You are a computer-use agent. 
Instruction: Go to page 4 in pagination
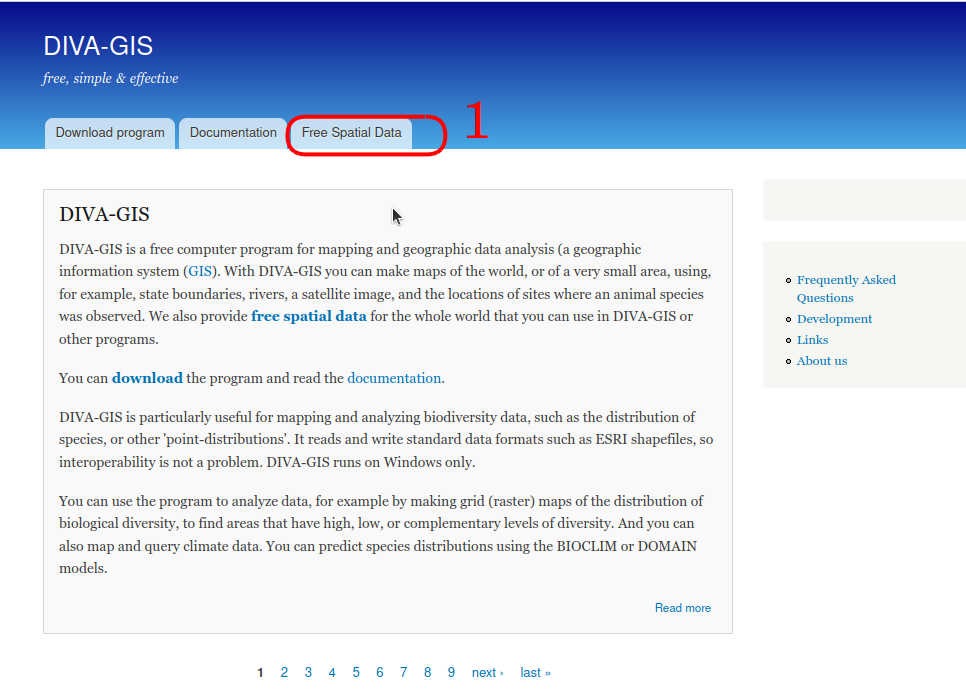point(332,672)
